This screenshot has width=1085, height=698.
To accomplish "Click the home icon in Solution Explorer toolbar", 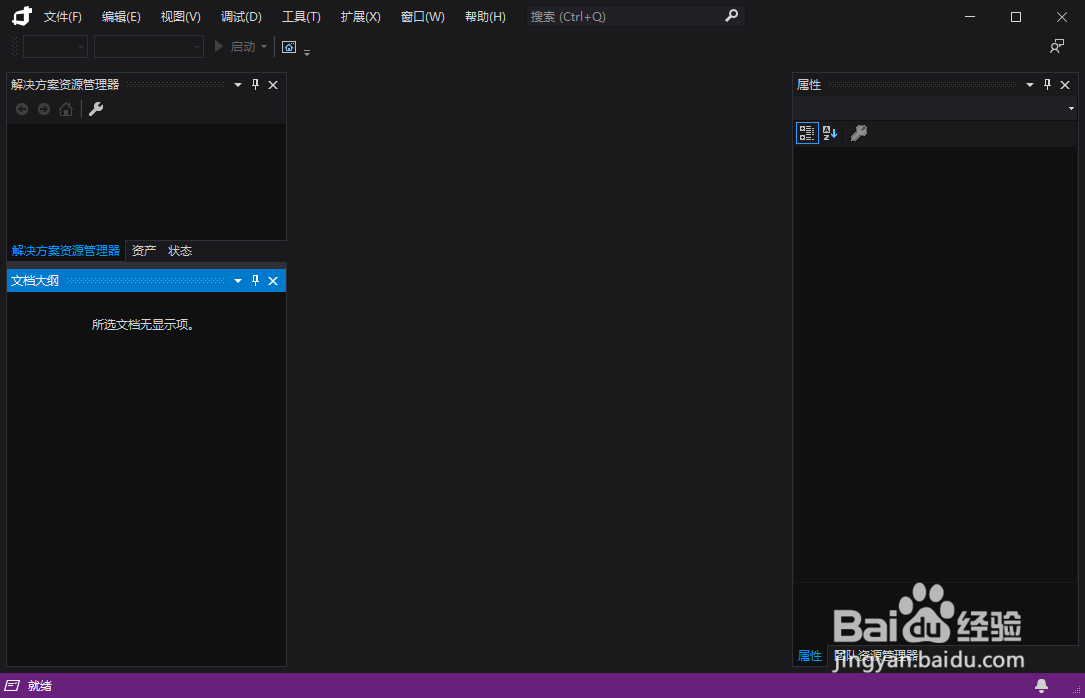I will [x=65, y=109].
